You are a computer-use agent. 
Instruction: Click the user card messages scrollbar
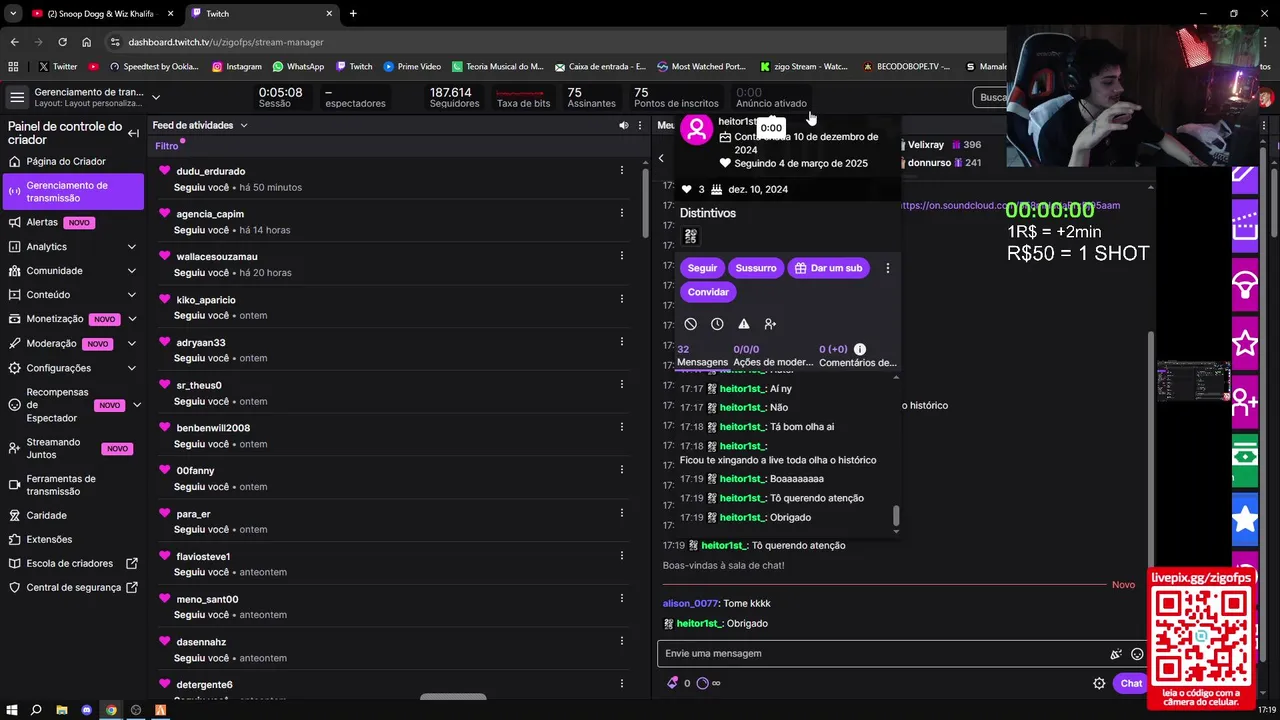coord(895,517)
